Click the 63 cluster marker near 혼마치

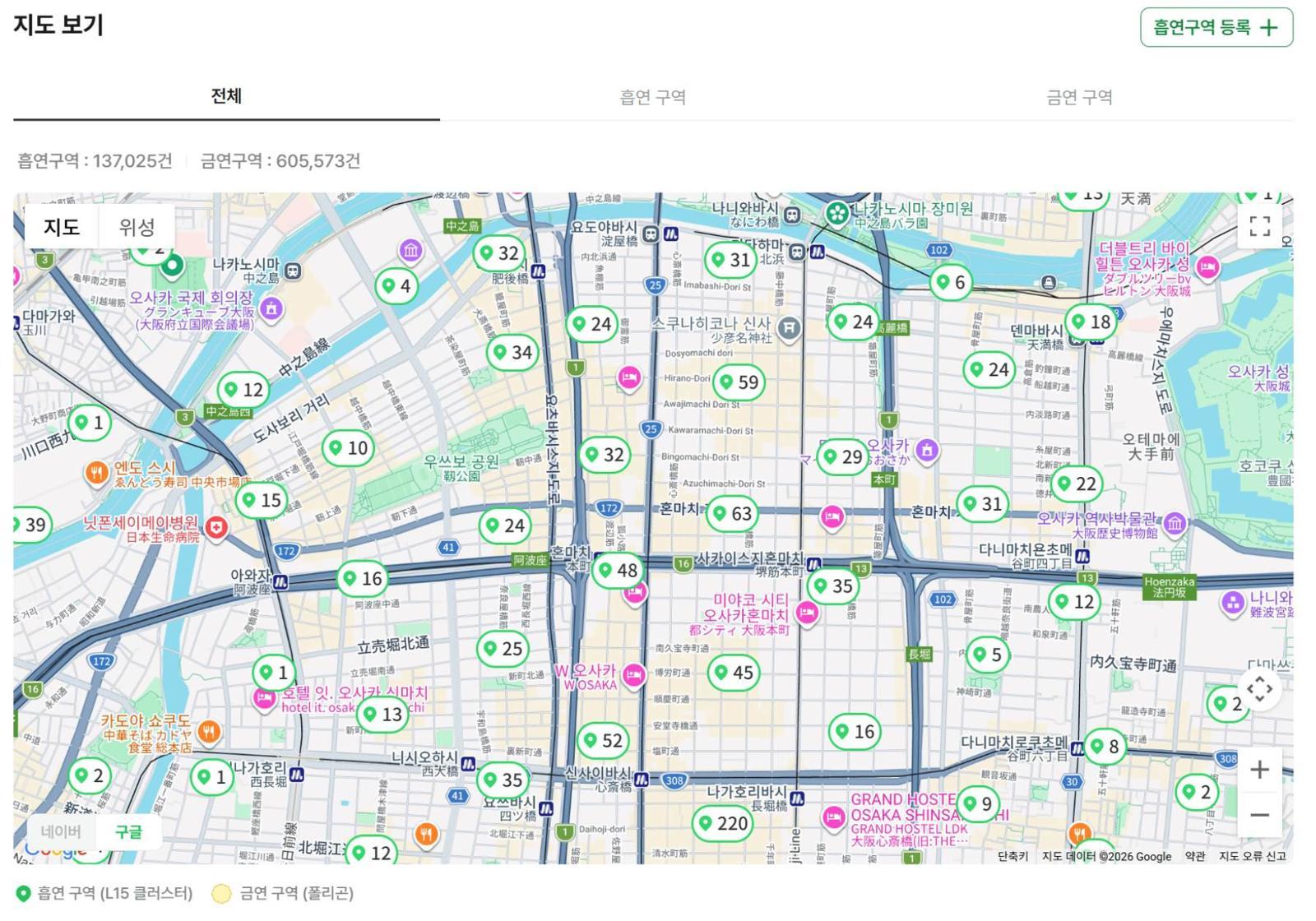pyautogui.click(x=731, y=514)
